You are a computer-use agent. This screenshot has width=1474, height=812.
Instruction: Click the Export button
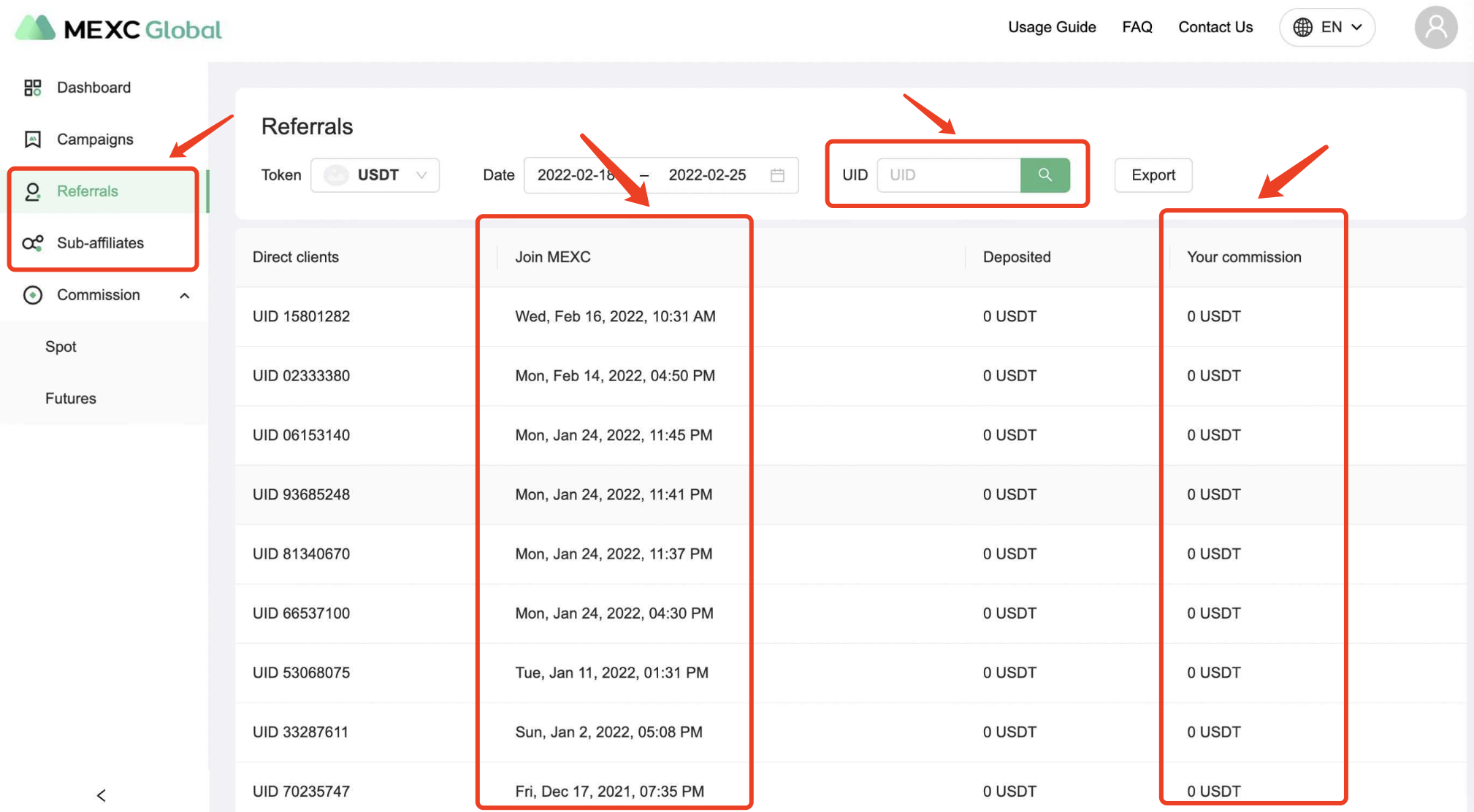point(1153,175)
